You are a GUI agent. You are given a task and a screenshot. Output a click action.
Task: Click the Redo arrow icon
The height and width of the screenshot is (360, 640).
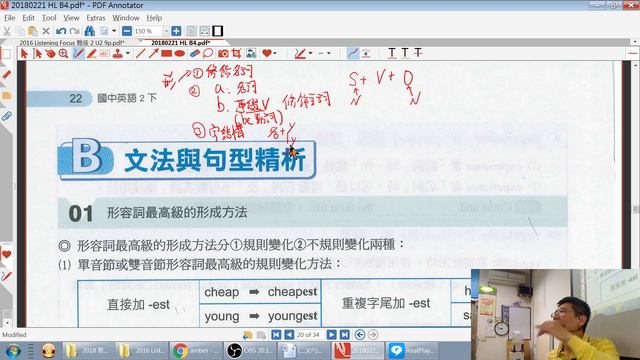coord(74,31)
